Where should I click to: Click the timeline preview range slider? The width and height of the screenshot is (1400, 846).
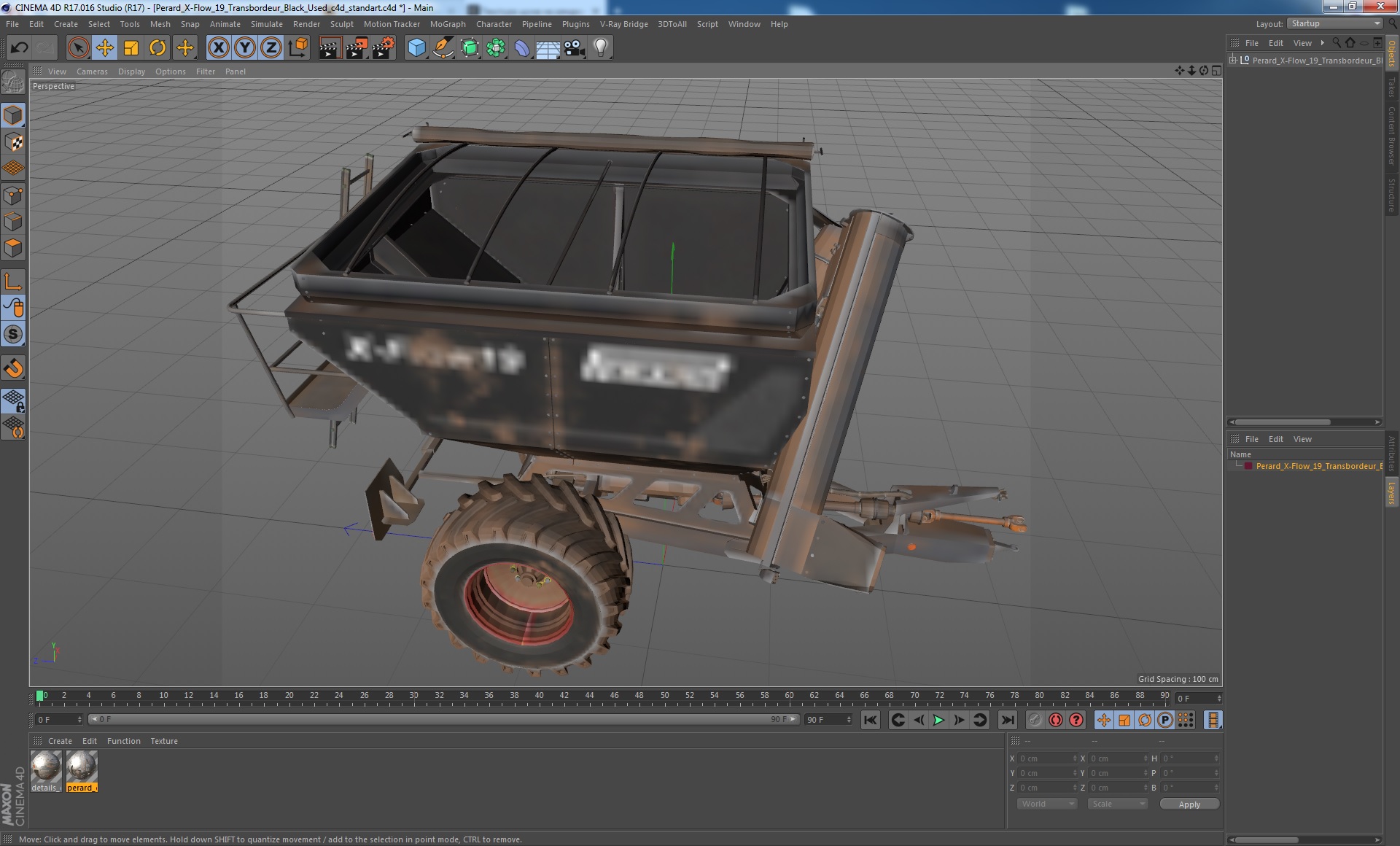coord(443,719)
